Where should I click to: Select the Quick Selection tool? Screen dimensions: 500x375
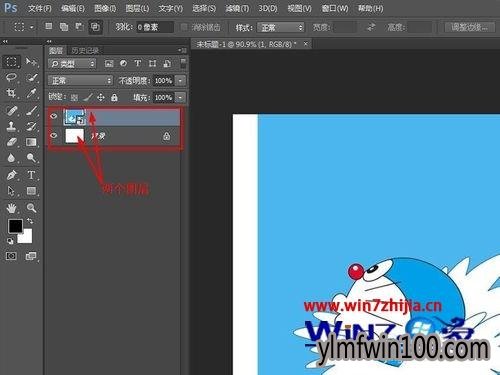[x=31, y=78]
